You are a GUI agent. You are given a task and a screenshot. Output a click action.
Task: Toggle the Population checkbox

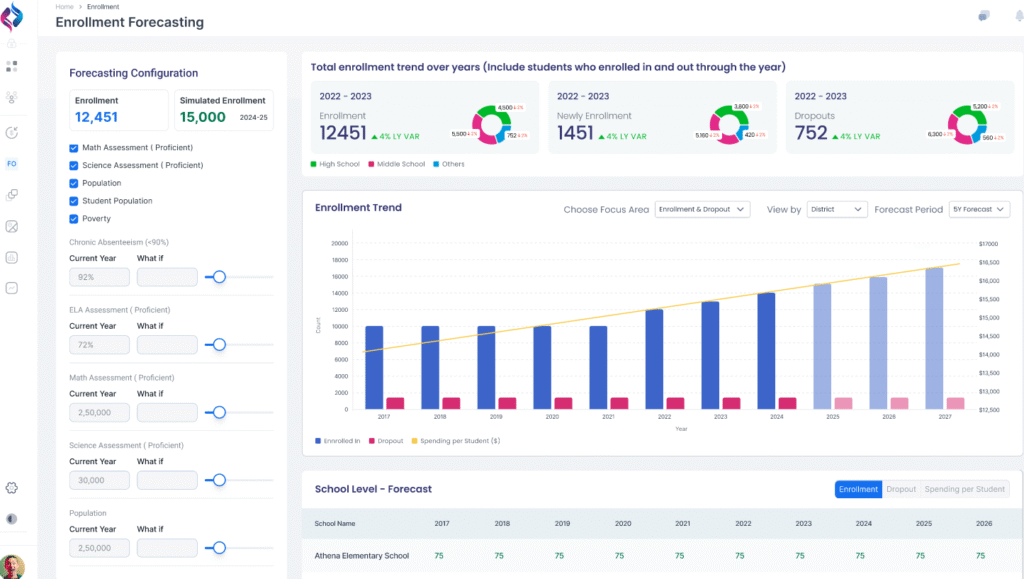pos(74,183)
